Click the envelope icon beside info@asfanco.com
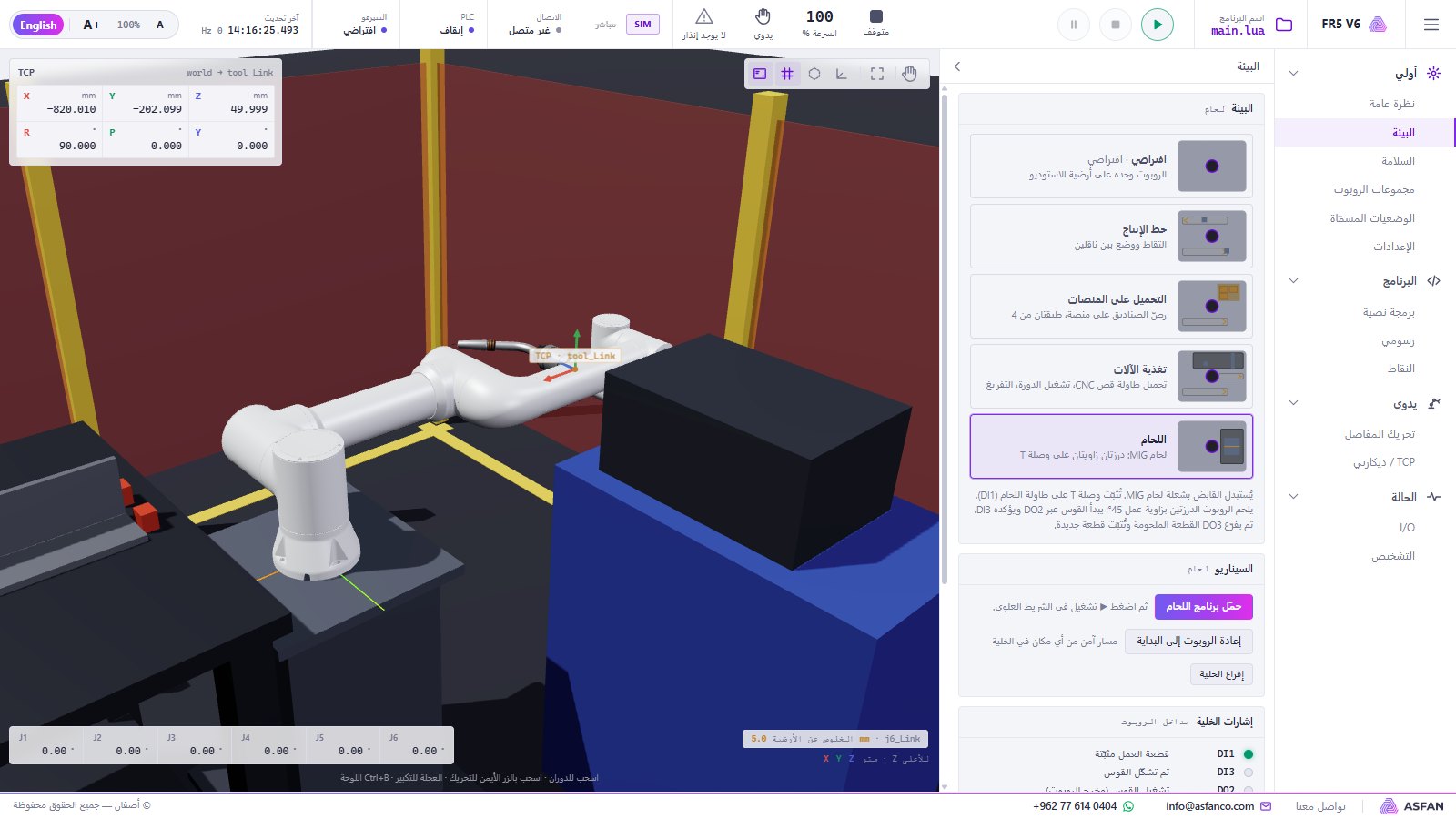The width and height of the screenshot is (1456, 819). coord(1266,806)
